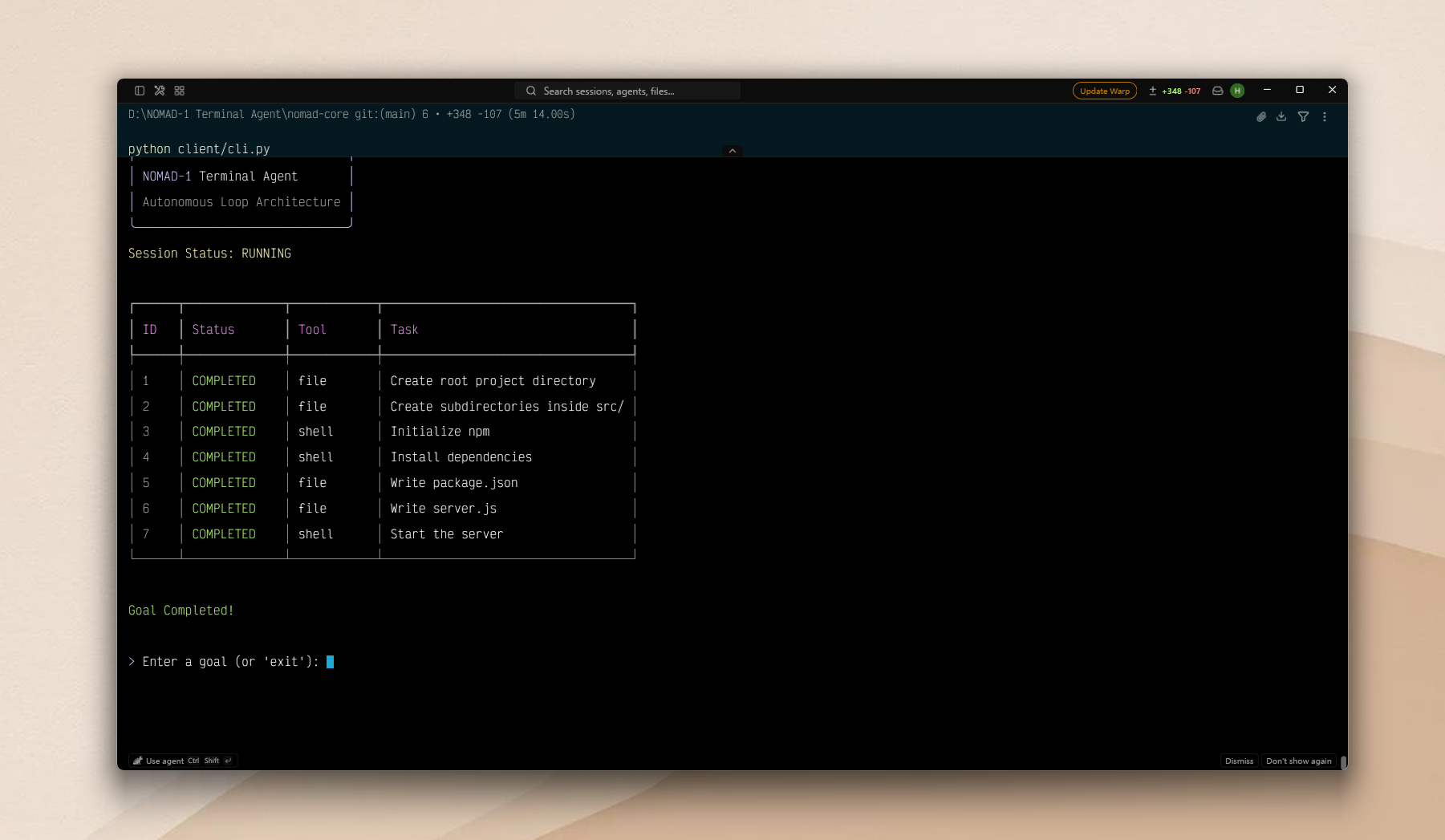Click the 'Status' column header

213,330
